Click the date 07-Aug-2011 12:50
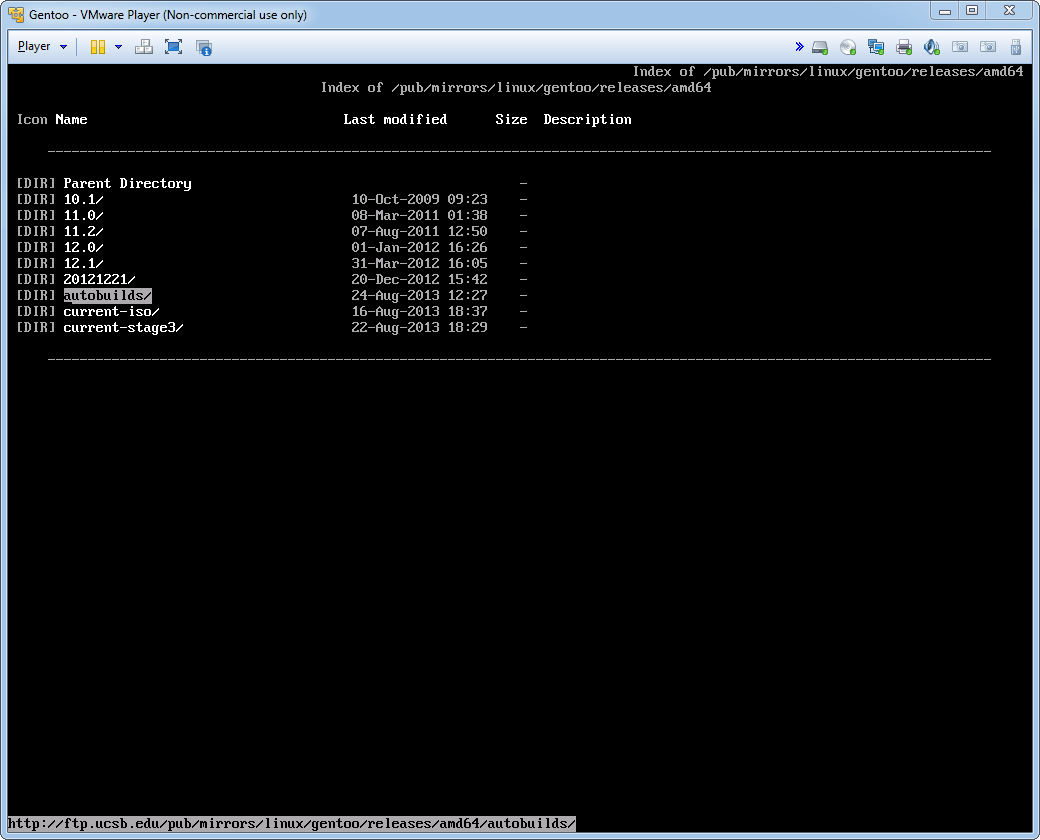1040x840 pixels. click(x=419, y=231)
